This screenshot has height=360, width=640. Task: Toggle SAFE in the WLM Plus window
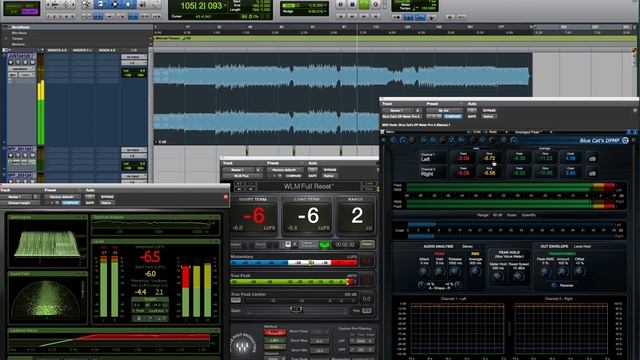[313, 176]
